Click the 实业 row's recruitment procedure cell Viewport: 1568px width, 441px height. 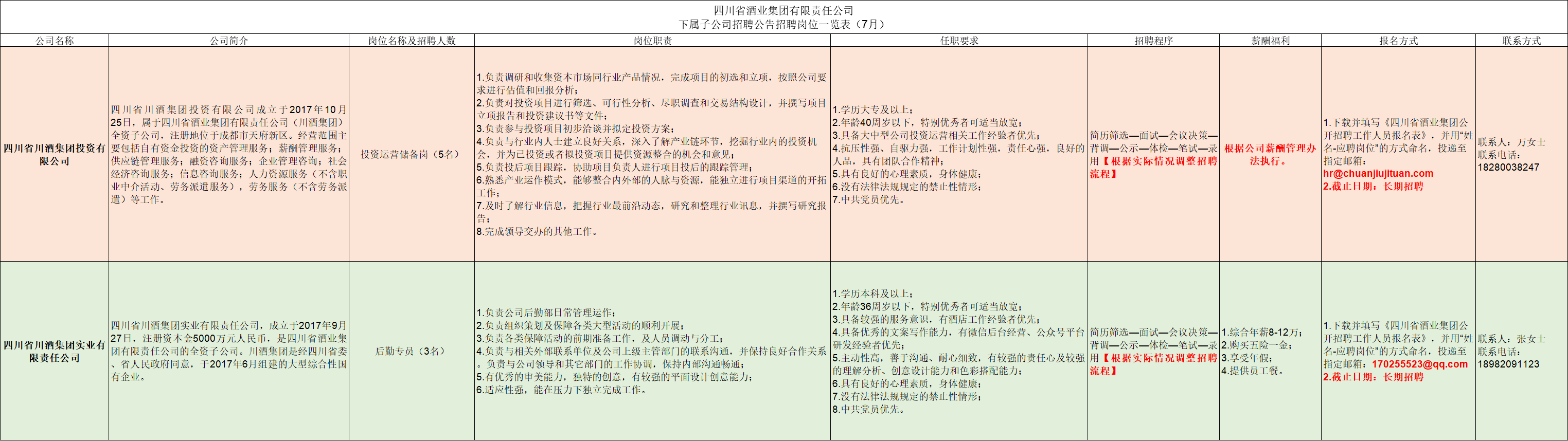pos(1153,351)
